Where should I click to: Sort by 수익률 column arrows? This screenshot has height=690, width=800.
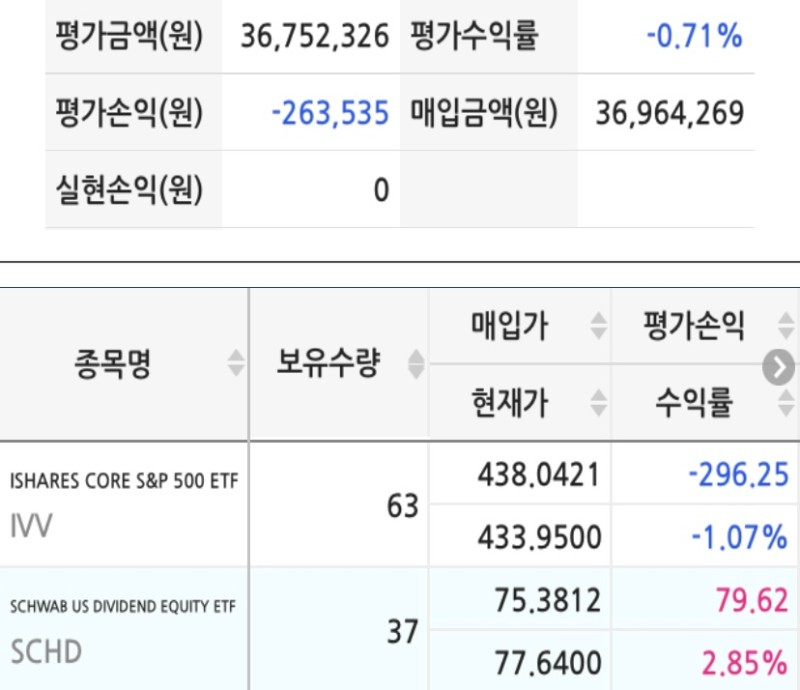785,403
